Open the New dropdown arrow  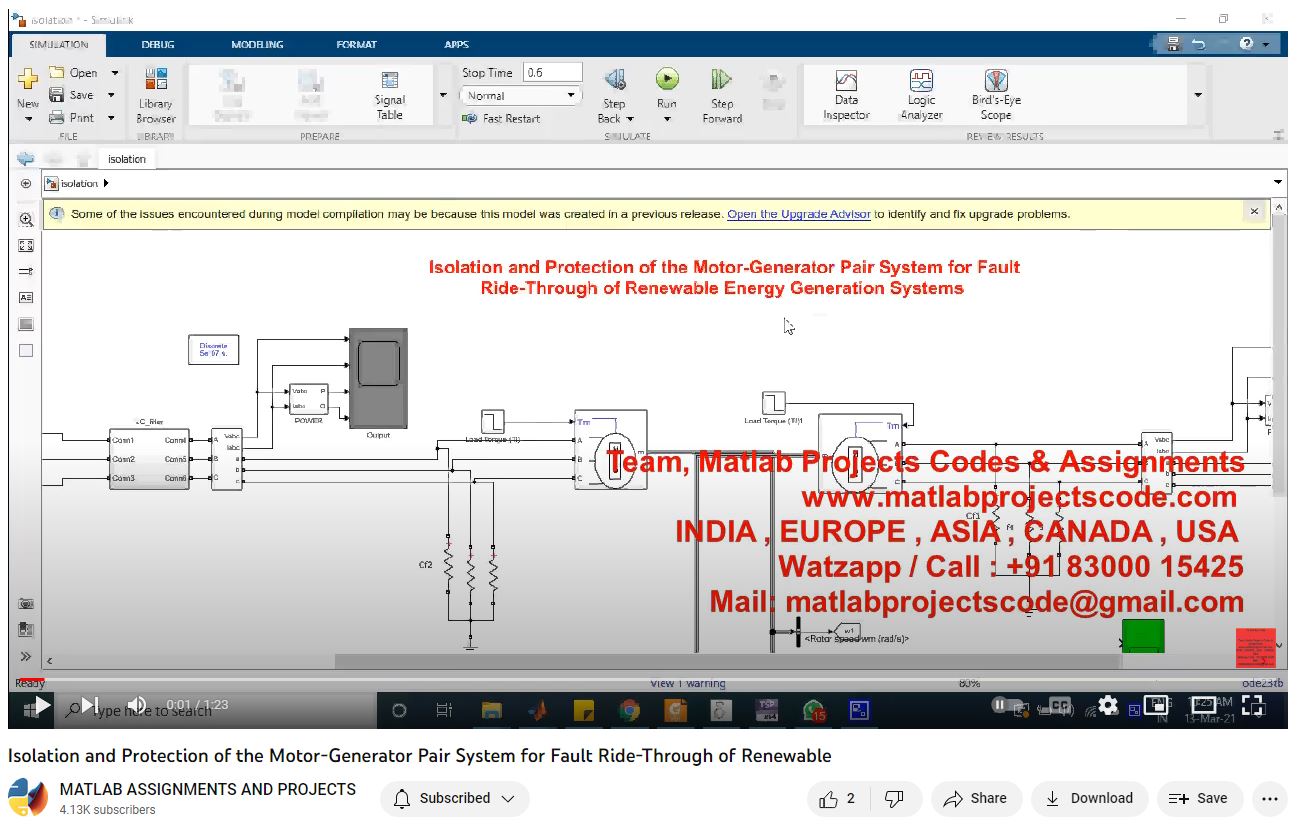28,118
